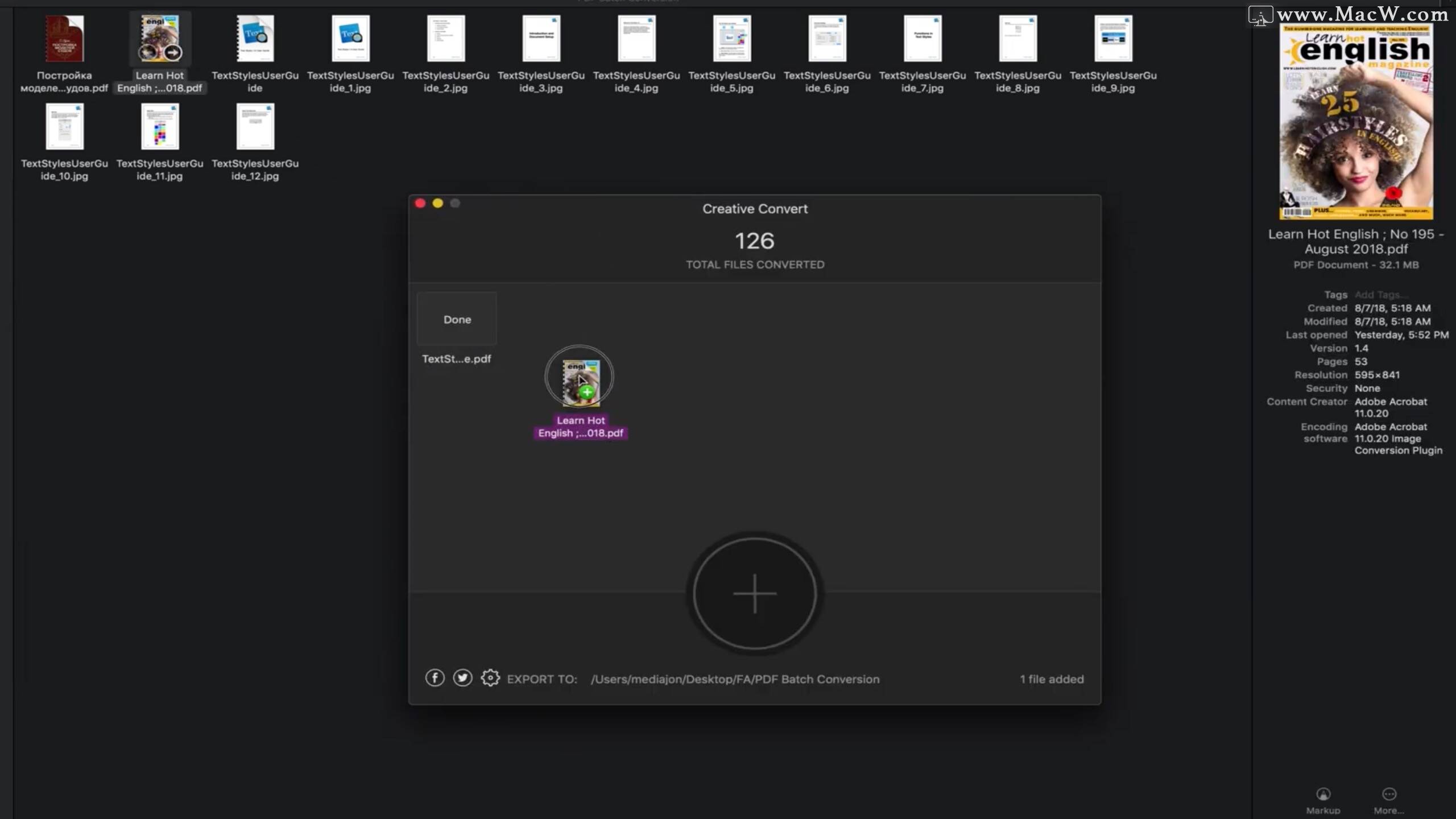Close the Creative Convert window

[420, 203]
